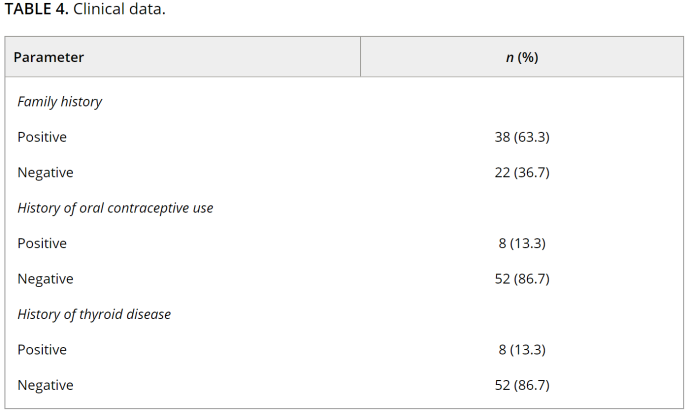This screenshot has height=416, width=691.
Task: Click the n (%) column header
Action: click(522, 57)
